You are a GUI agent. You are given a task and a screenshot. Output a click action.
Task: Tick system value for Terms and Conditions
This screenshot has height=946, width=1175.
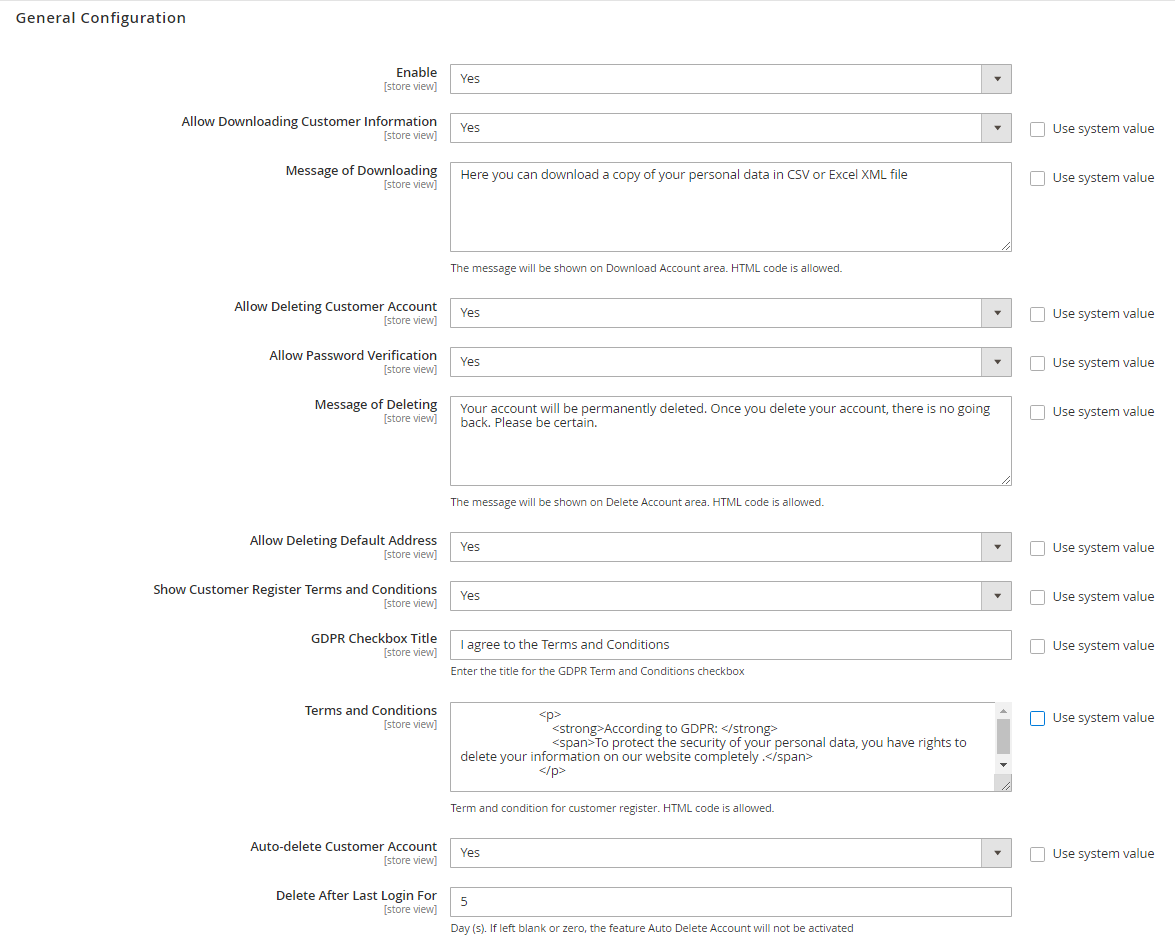point(1038,718)
